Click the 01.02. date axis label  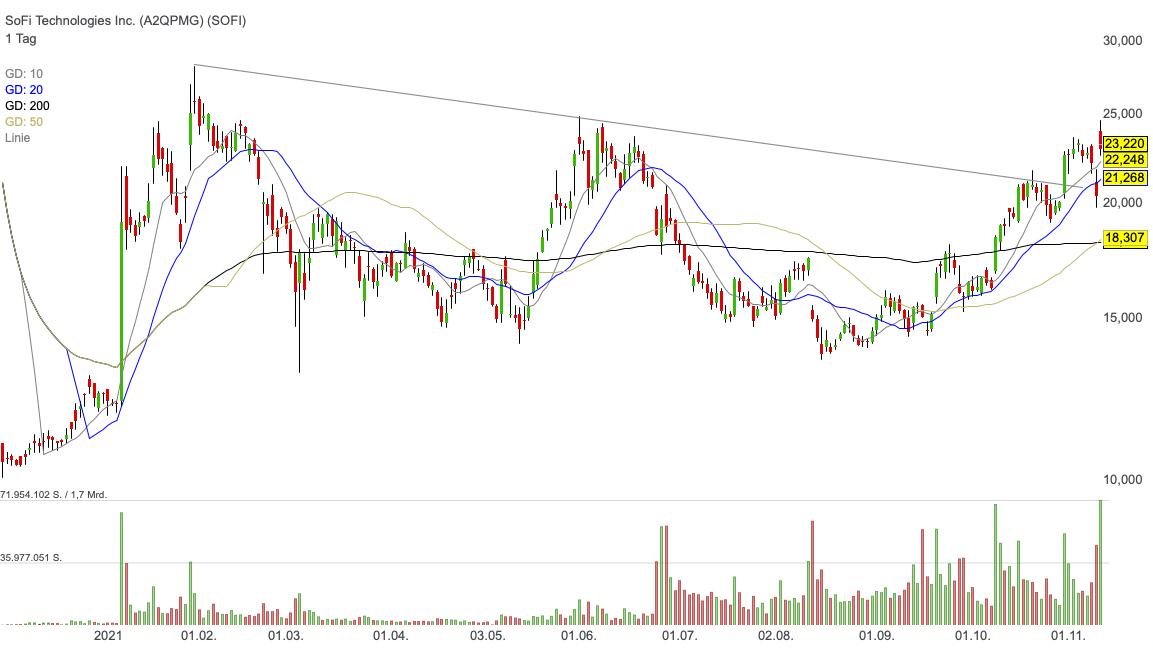pos(199,636)
